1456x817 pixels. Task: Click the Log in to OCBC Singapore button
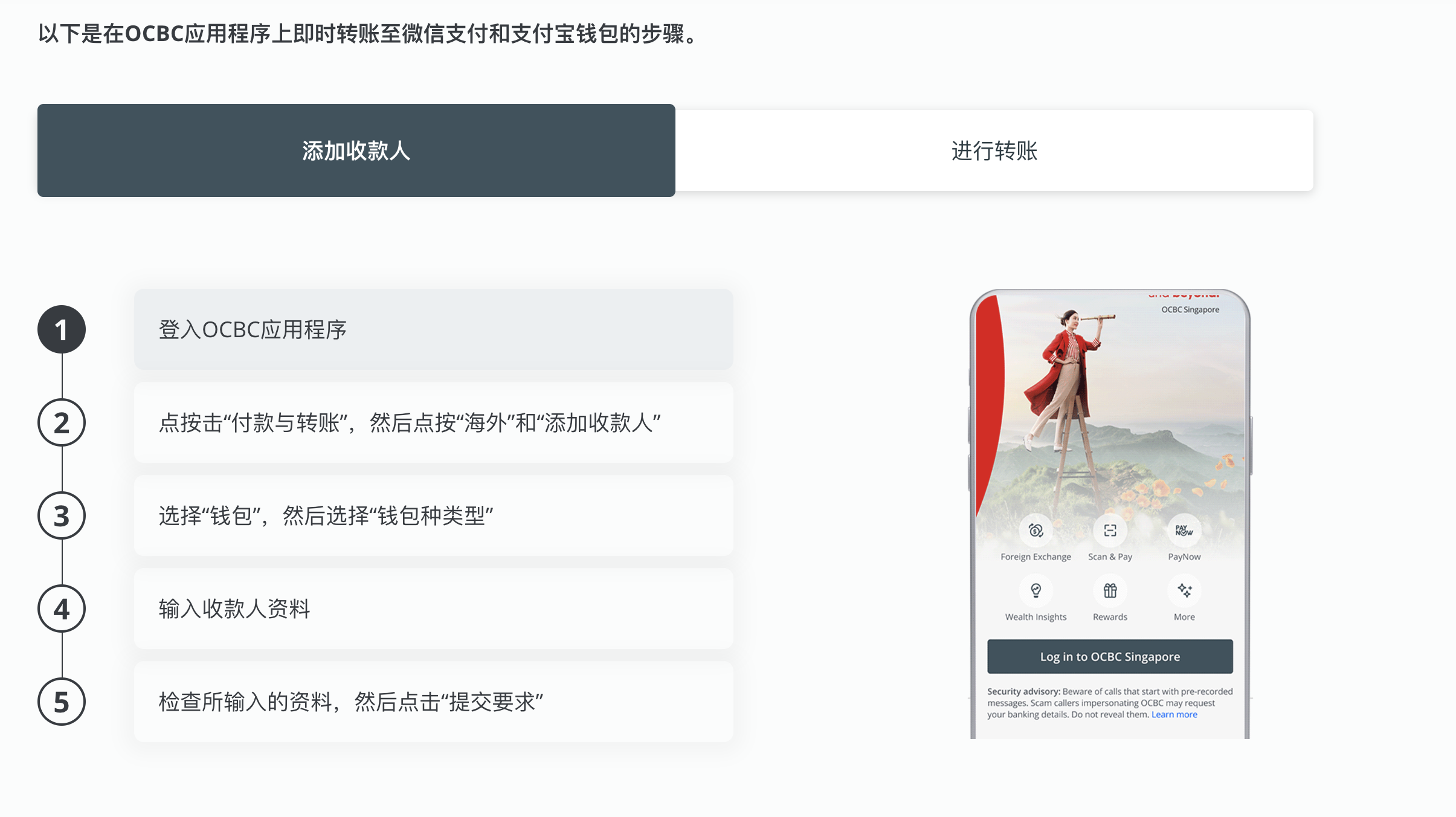click(x=1110, y=656)
